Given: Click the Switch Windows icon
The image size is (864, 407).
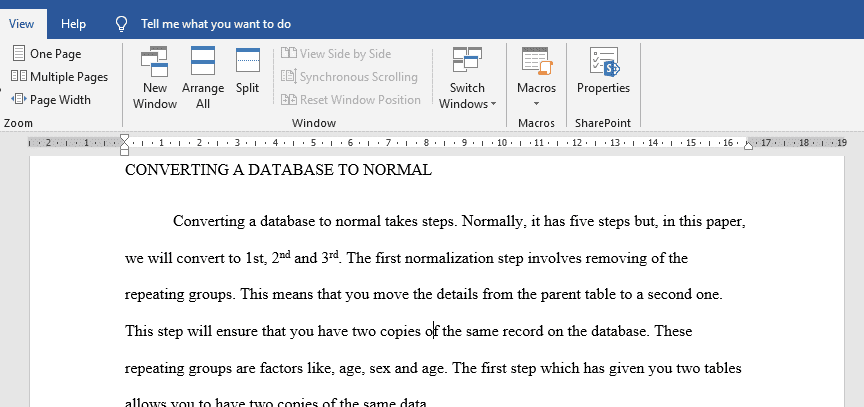Looking at the screenshot, I should pyautogui.click(x=467, y=61).
